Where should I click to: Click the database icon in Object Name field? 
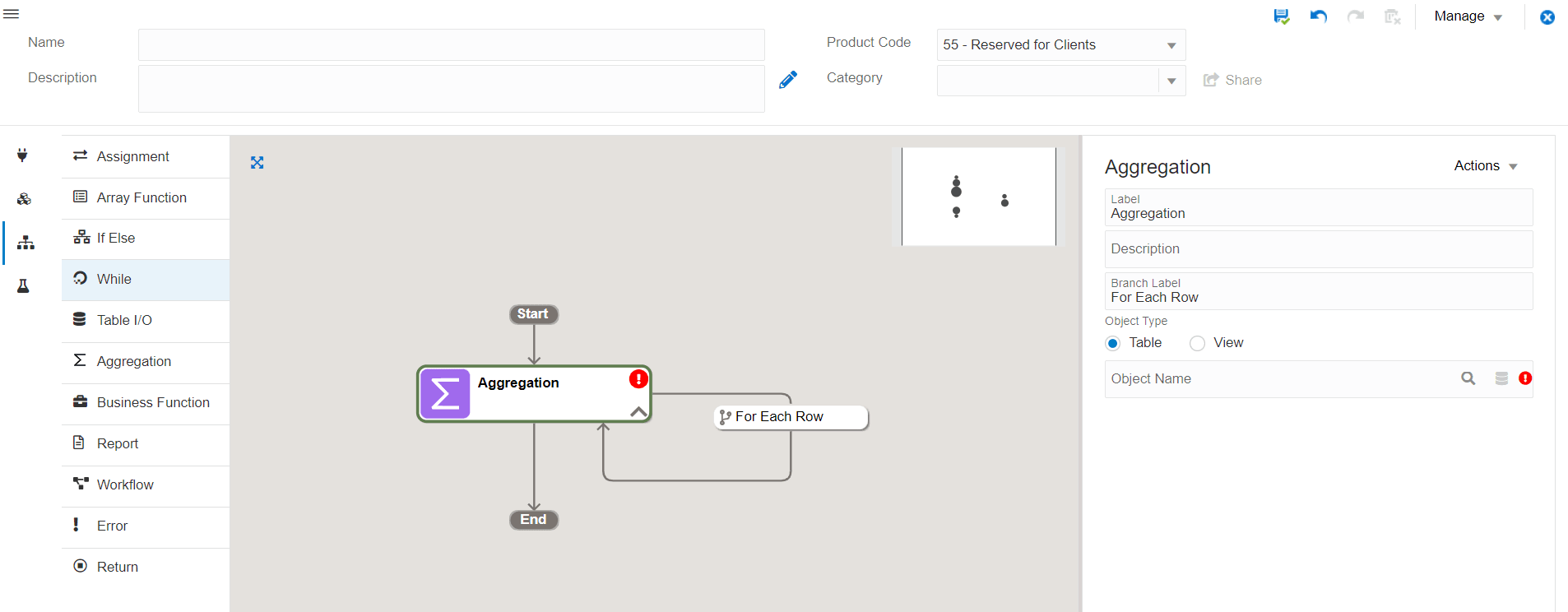click(1501, 378)
